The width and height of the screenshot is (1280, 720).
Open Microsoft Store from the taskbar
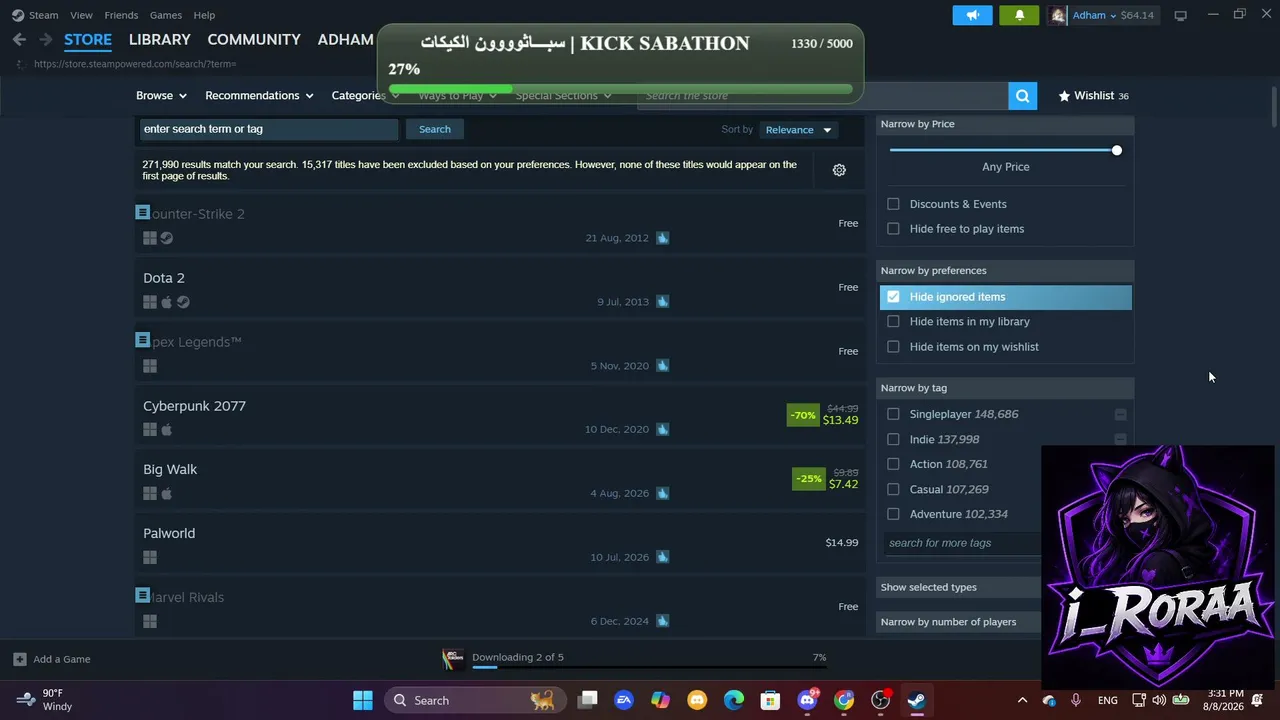[x=770, y=700]
